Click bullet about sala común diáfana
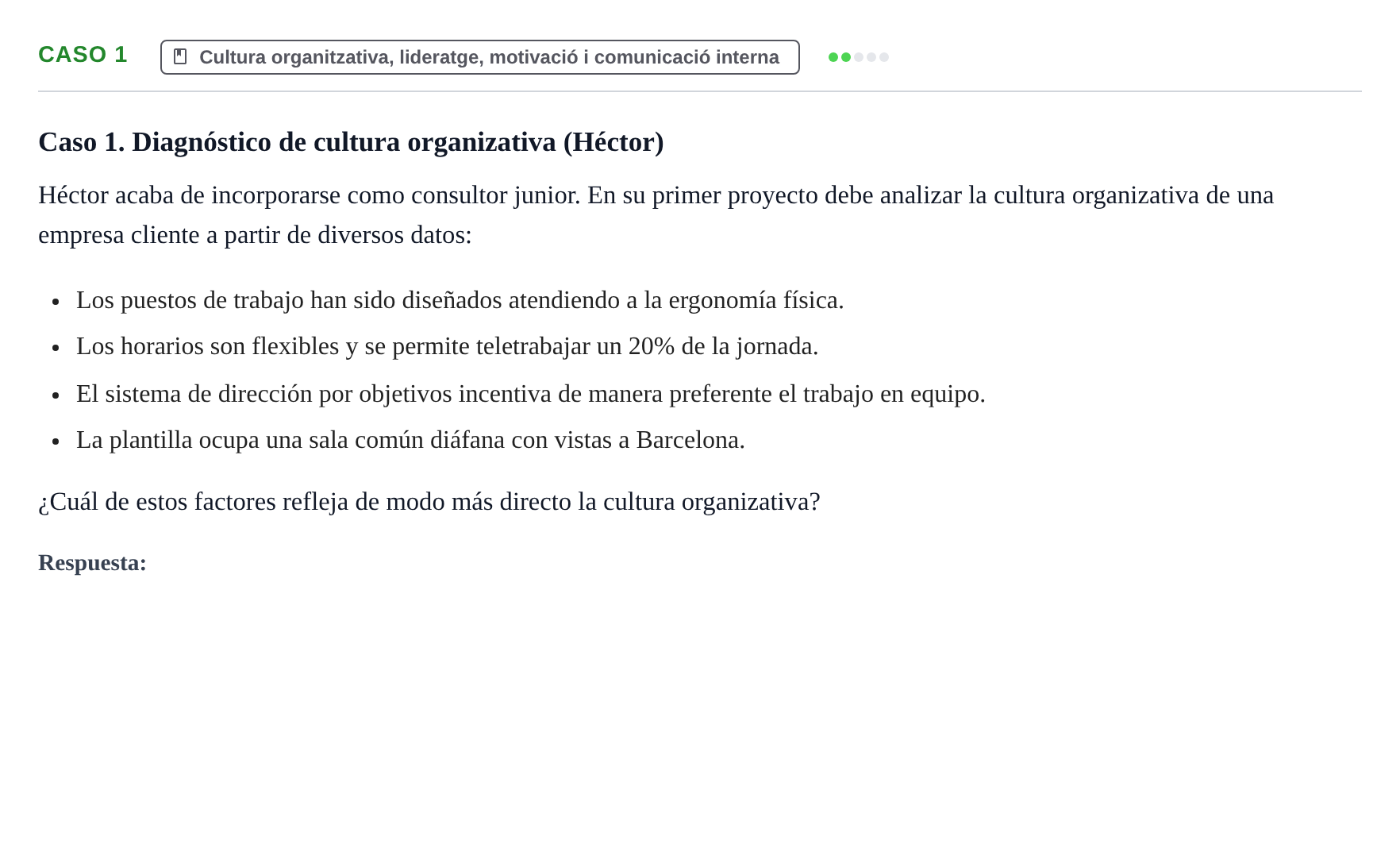Image resolution: width=1400 pixels, height=856 pixels. [410, 440]
